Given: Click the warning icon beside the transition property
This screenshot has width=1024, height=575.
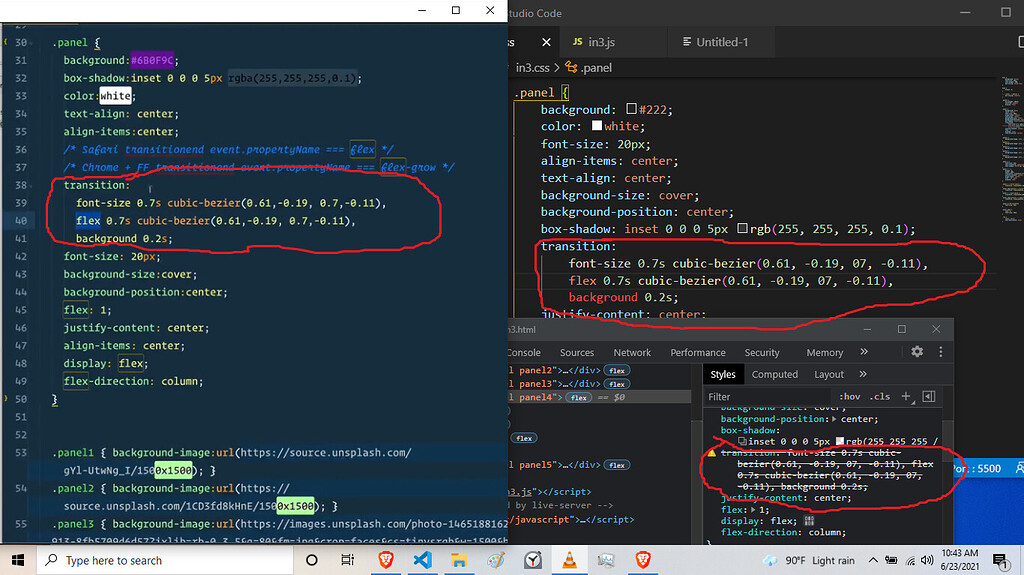Looking at the screenshot, I should point(712,453).
